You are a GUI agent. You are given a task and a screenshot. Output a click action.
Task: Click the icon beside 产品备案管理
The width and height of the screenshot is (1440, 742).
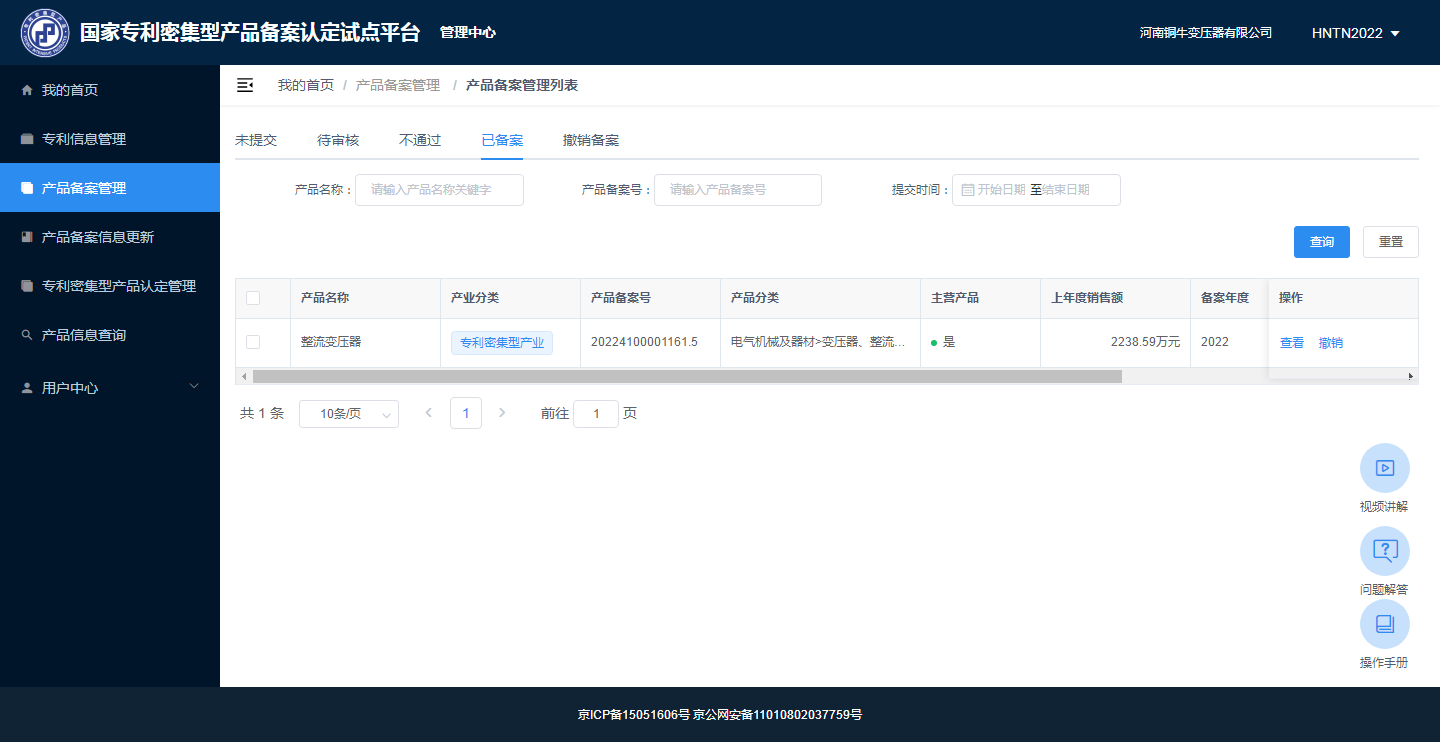(x=27, y=188)
